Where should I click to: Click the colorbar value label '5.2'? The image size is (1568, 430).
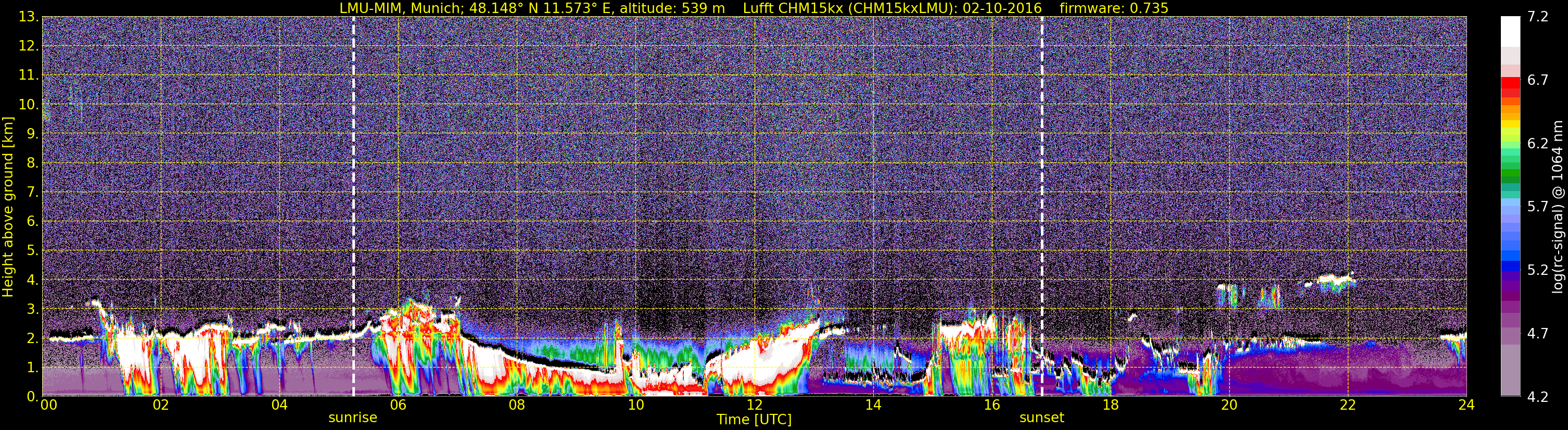[x=1538, y=270]
